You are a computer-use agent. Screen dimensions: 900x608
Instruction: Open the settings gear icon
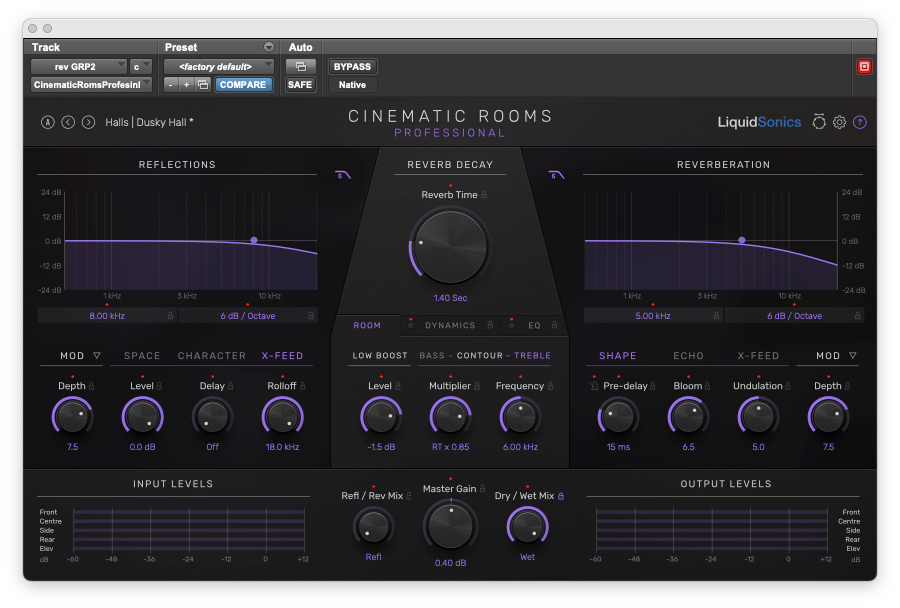(839, 122)
